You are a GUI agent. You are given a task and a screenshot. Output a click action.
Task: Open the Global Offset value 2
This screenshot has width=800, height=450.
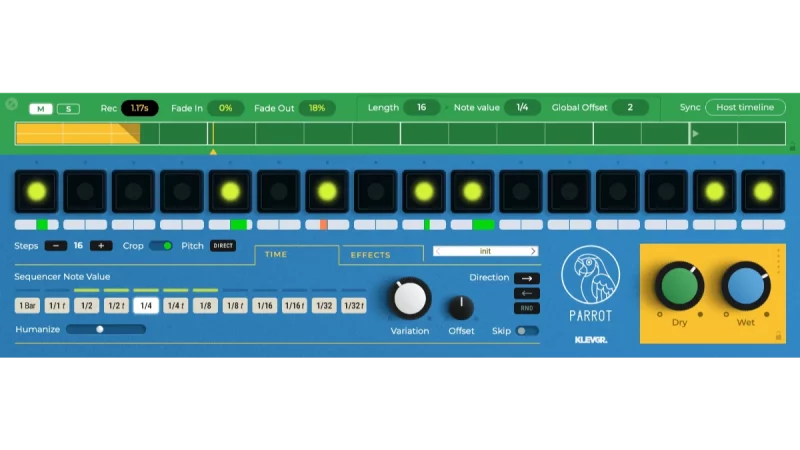pyautogui.click(x=630, y=108)
